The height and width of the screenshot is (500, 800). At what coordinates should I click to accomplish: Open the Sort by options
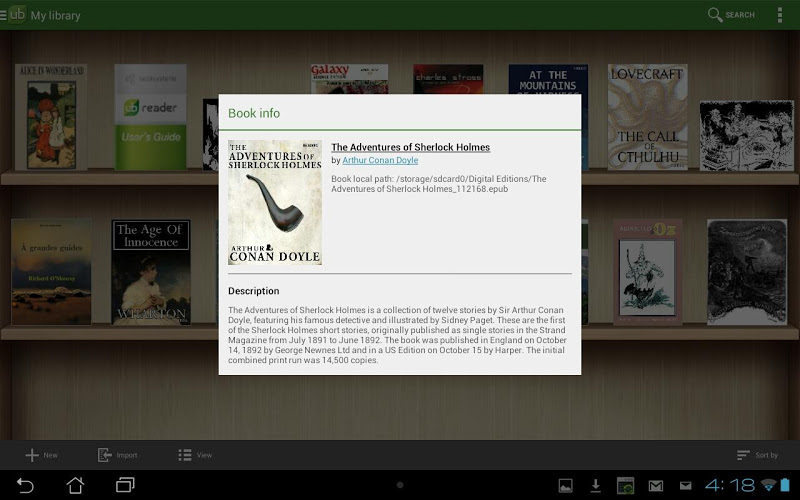(758, 455)
